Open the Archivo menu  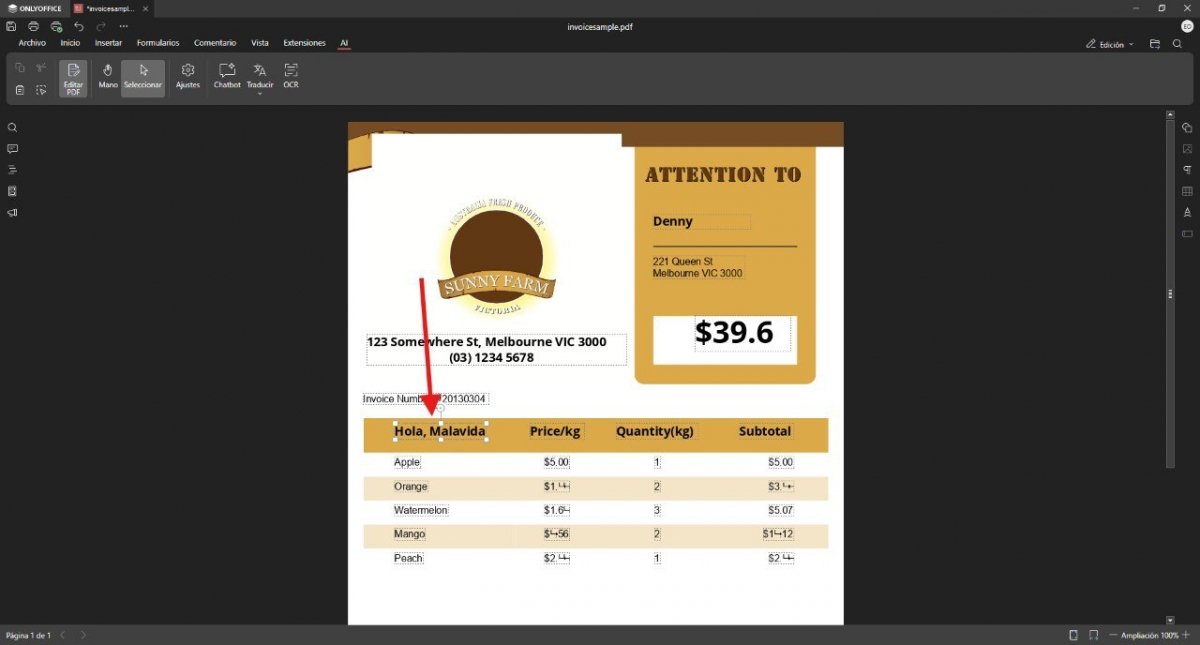pos(32,43)
